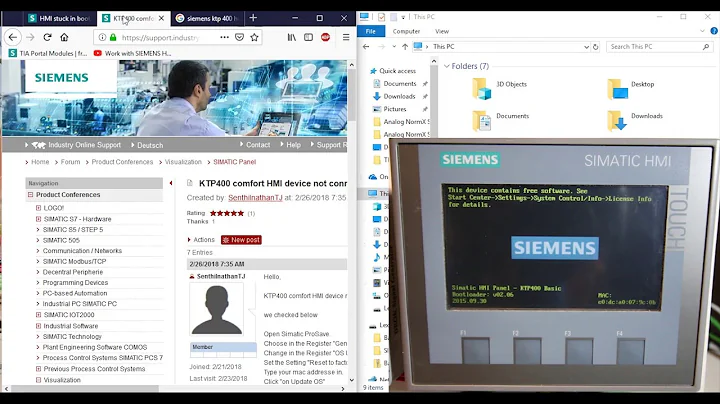Open SIMATIC S5 / STEP 5 forum

[73, 230]
